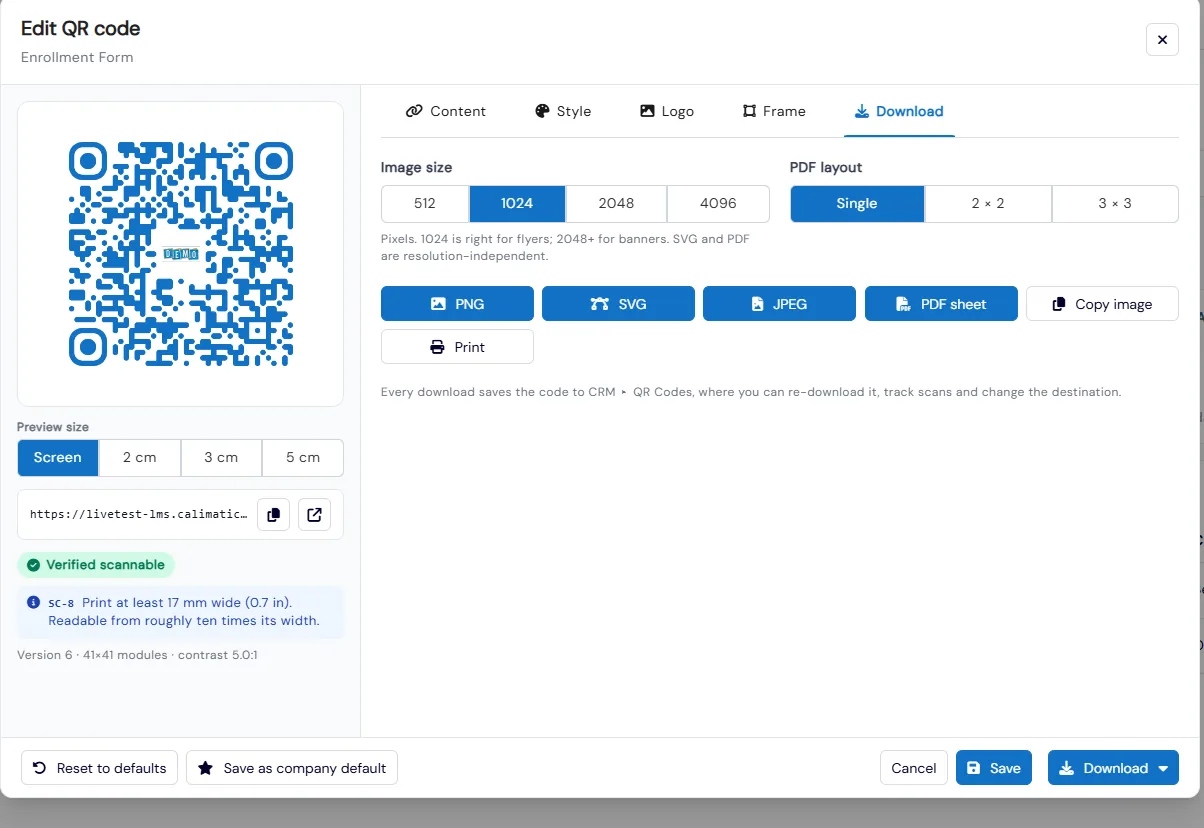
Task: Close the Edit QR code dialog
Action: (1162, 40)
